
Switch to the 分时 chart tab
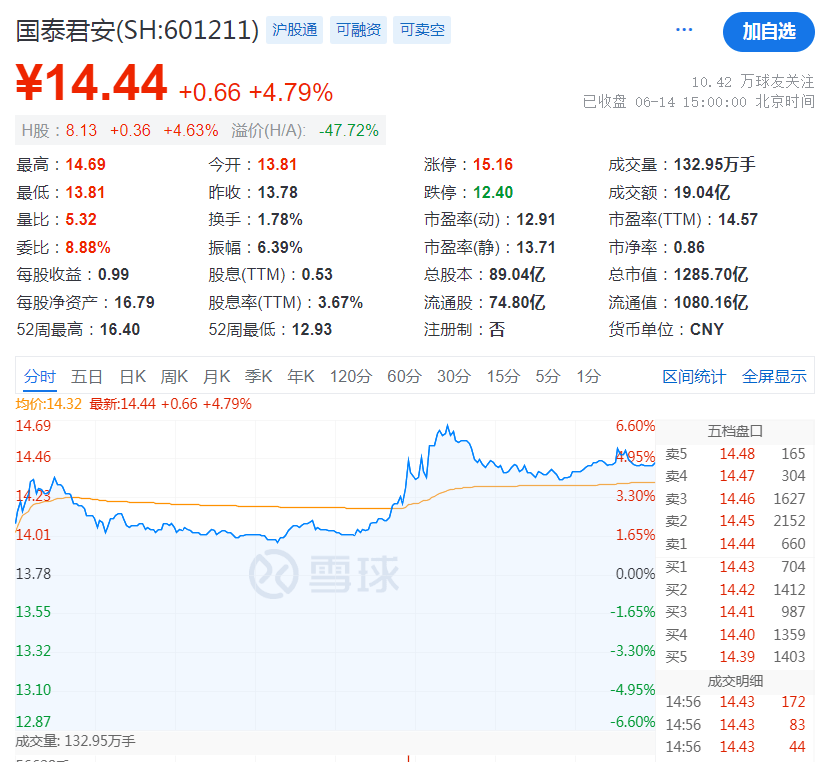tap(40, 376)
